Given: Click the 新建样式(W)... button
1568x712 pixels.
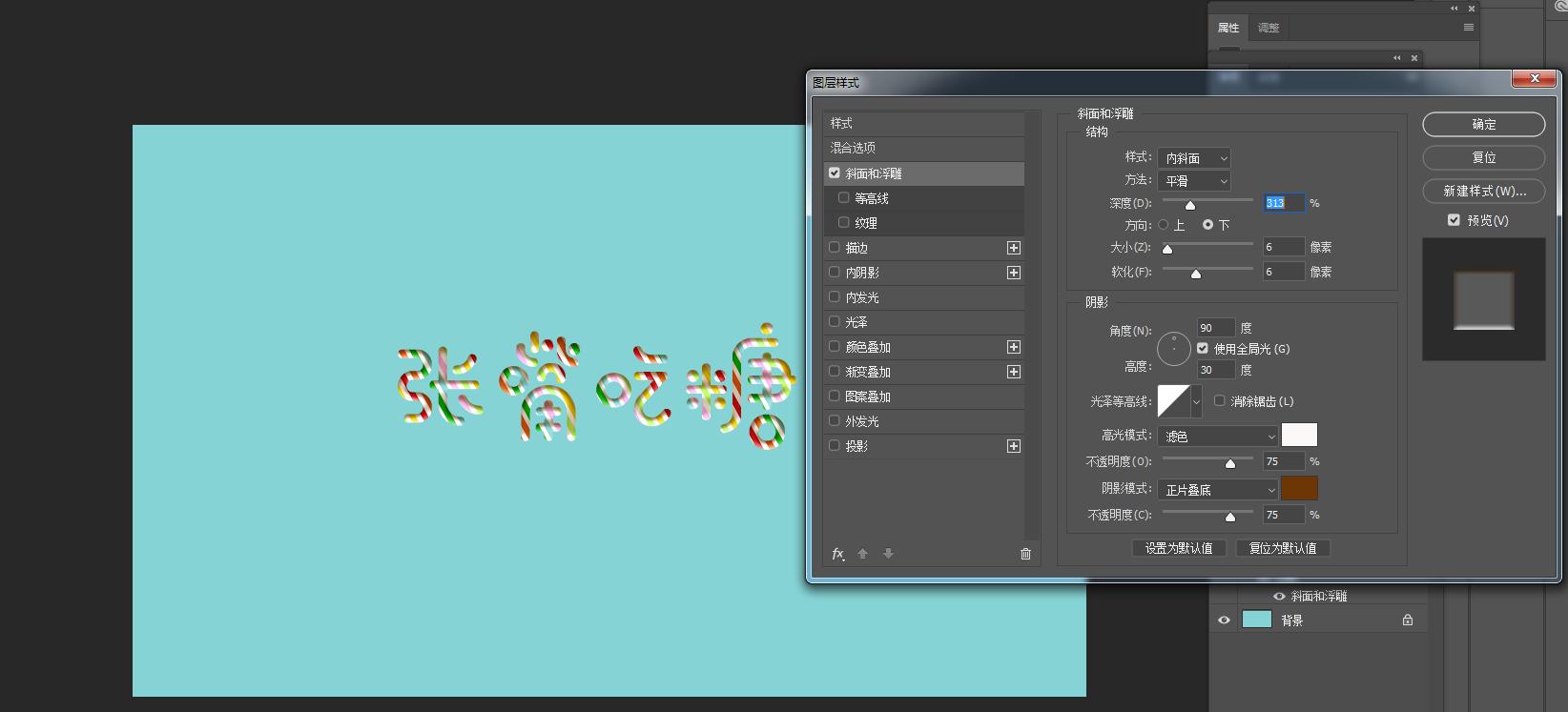Looking at the screenshot, I should pyautogui.click(x=1484, y=191).
